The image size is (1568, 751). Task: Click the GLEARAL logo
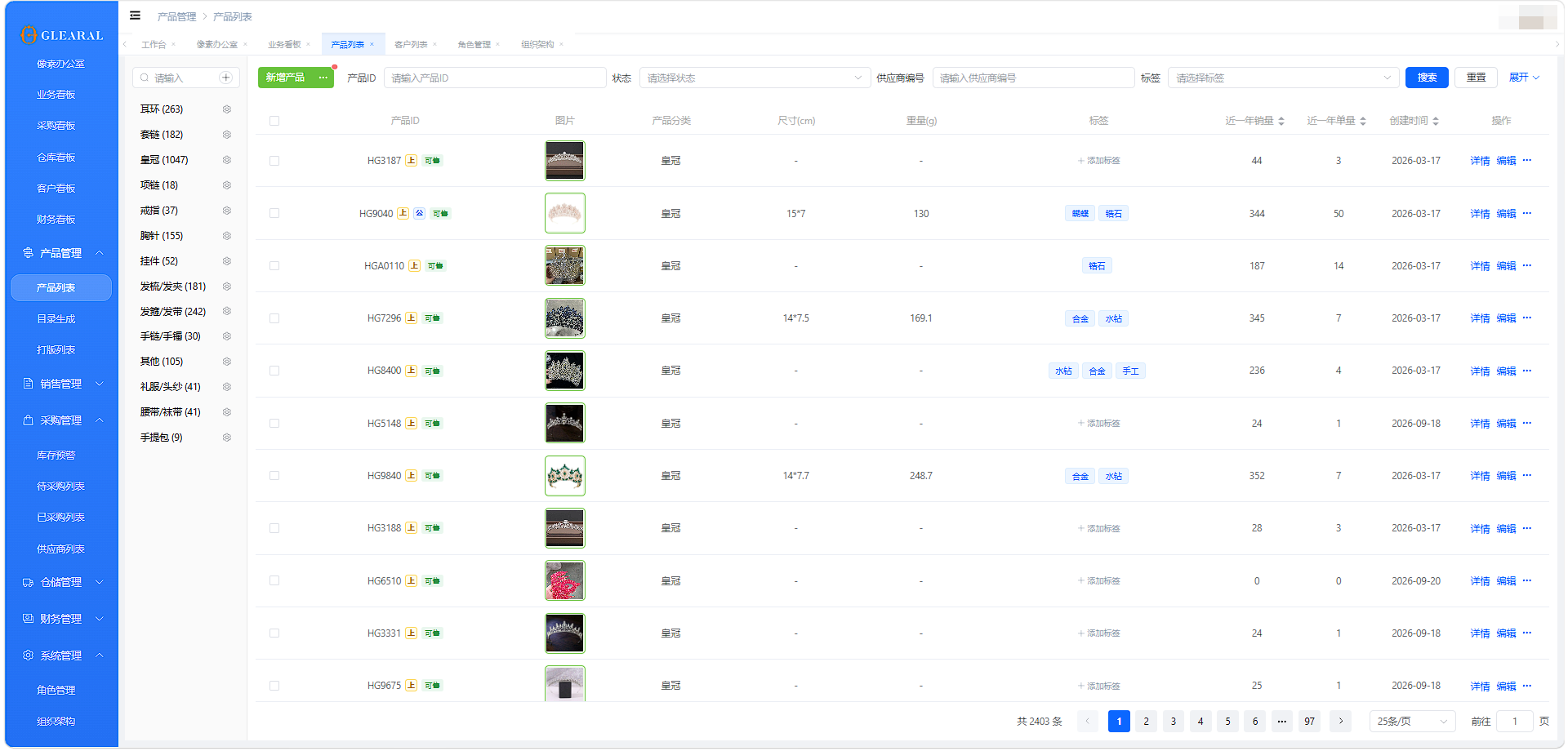(63, 35)
